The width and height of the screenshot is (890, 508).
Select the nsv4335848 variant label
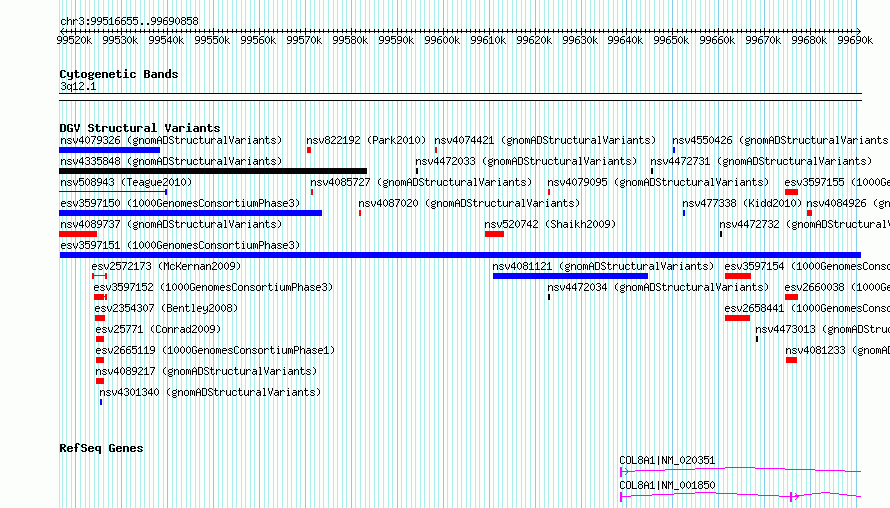[171, 161]
